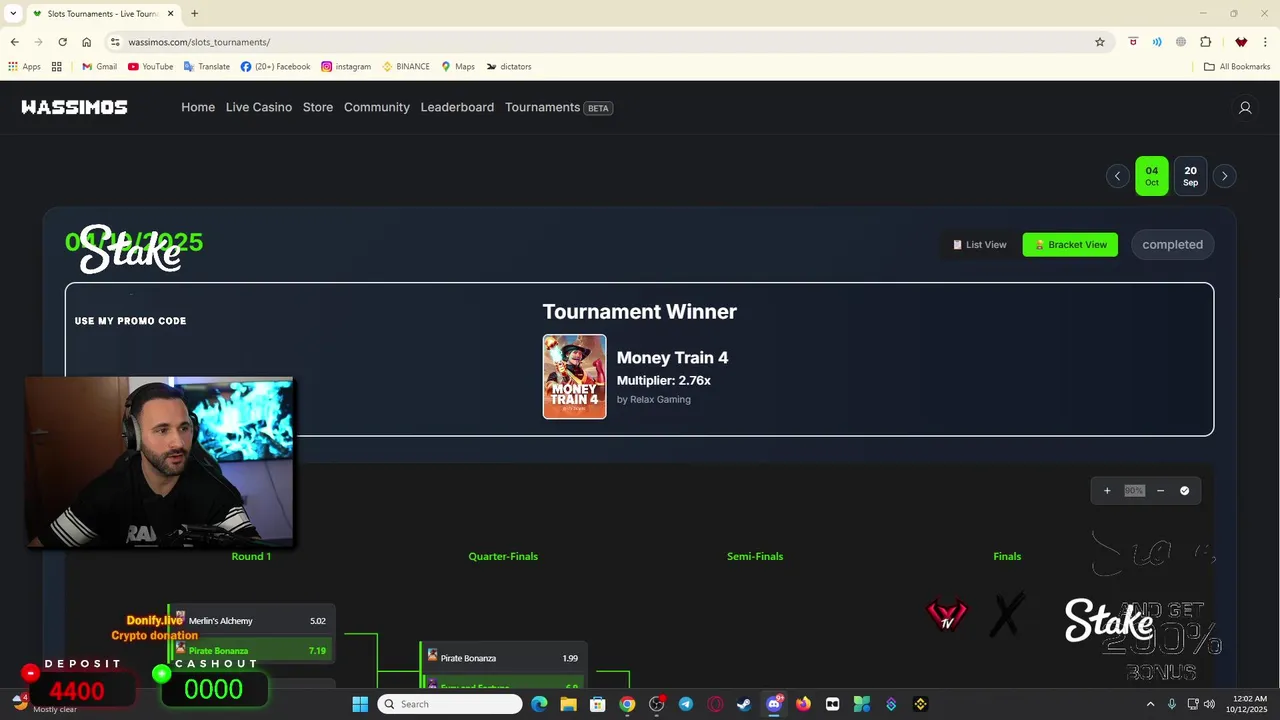Zoom out the bracket with minus
Image resolution: width=1280 pixels, height=720 pixels.
[x=1160, y=491]
